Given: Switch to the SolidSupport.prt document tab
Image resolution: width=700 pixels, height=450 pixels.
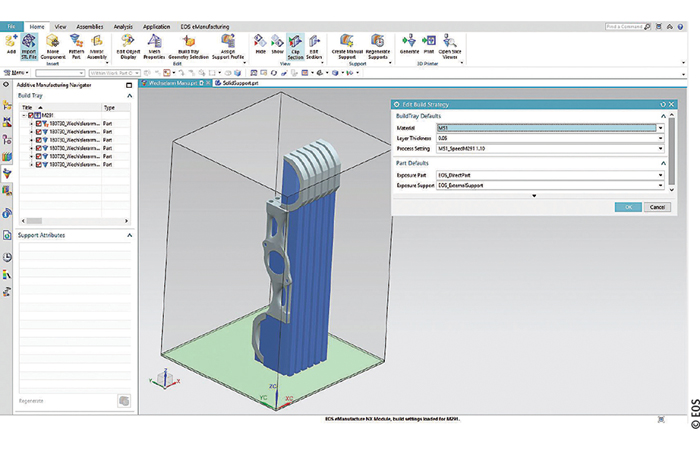Looking at the screenshot, I should click(237, 83).
